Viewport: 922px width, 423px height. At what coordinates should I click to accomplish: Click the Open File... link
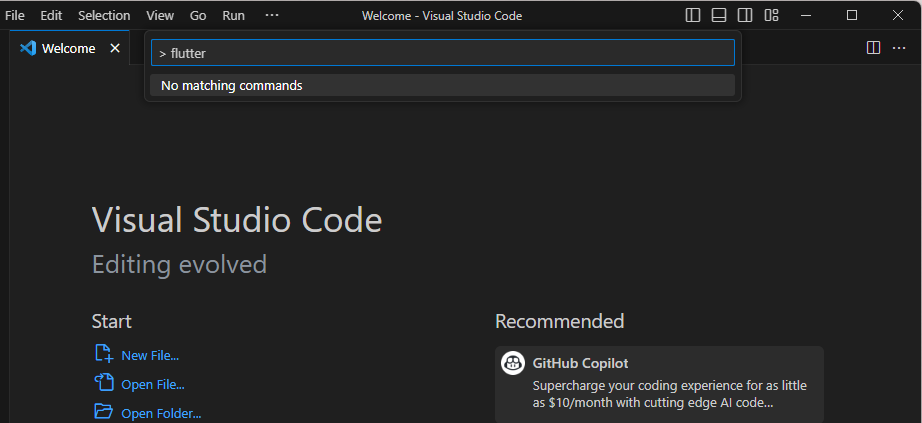tap(153, 385)
